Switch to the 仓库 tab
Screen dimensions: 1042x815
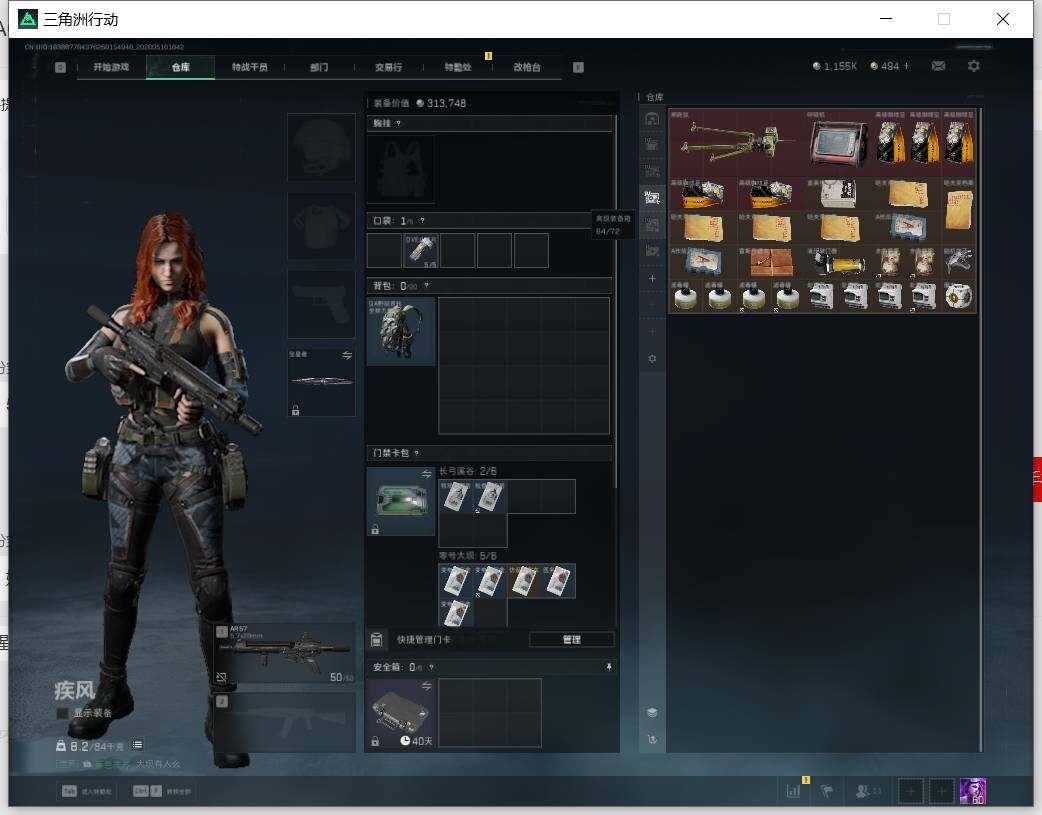pyautogui.click(x=181, y=67)
